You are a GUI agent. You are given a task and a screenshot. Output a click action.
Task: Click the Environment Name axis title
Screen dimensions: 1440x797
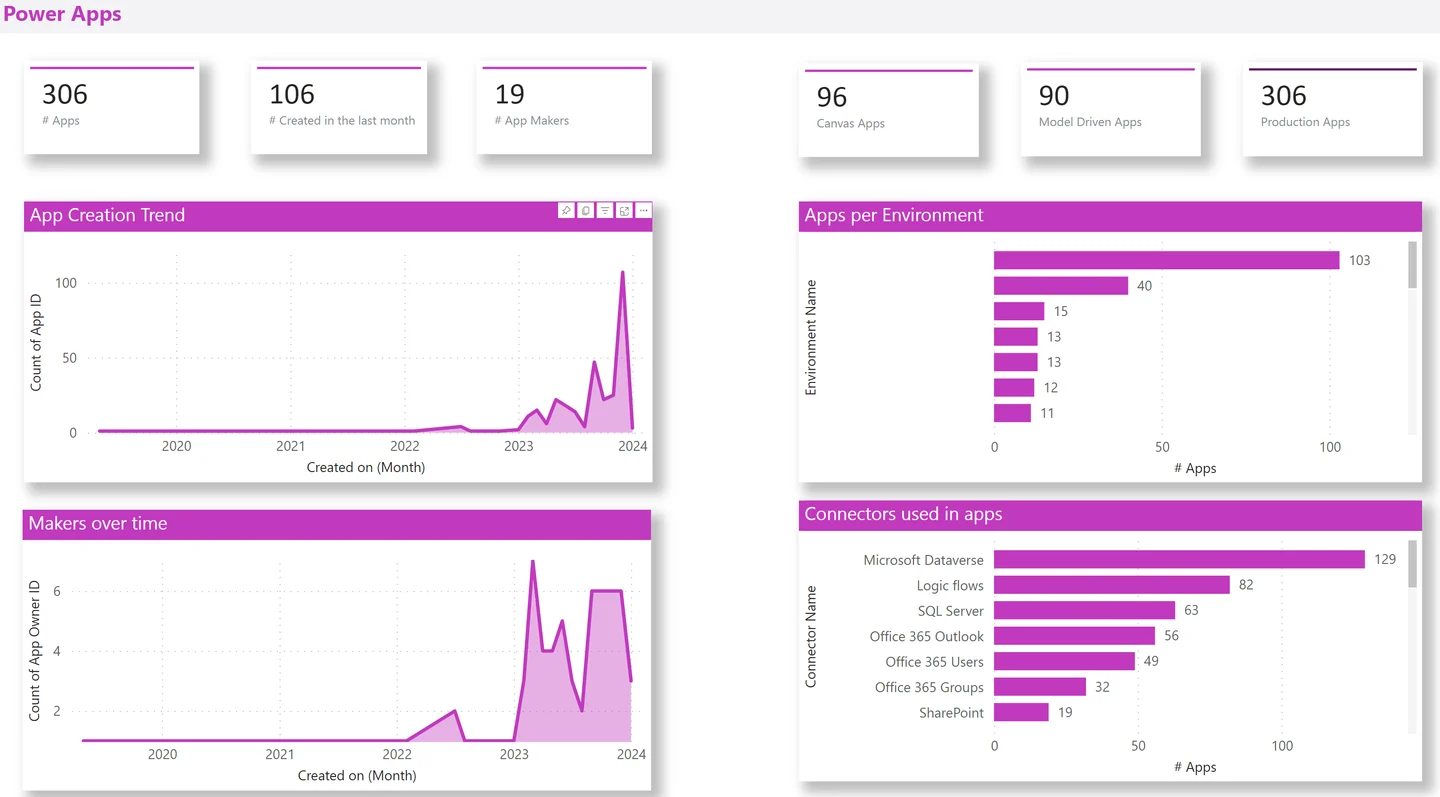click(x=811, y=337)
